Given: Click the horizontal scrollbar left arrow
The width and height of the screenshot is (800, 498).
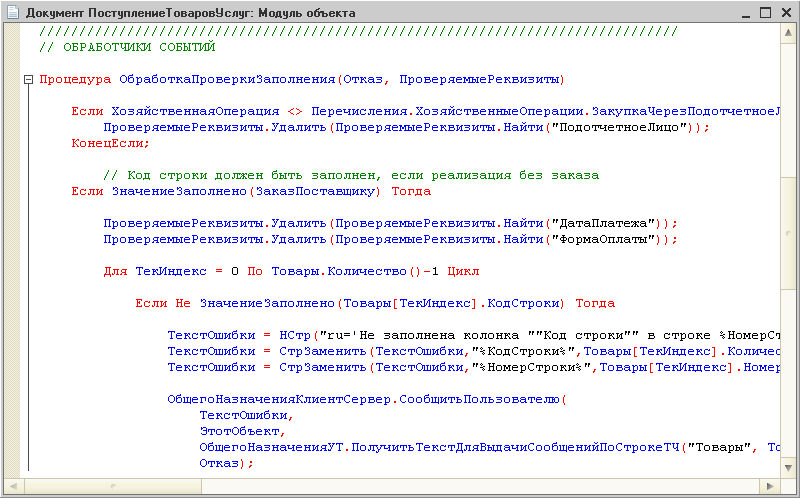Looking at the screenshot, I should tap(14, 486).
